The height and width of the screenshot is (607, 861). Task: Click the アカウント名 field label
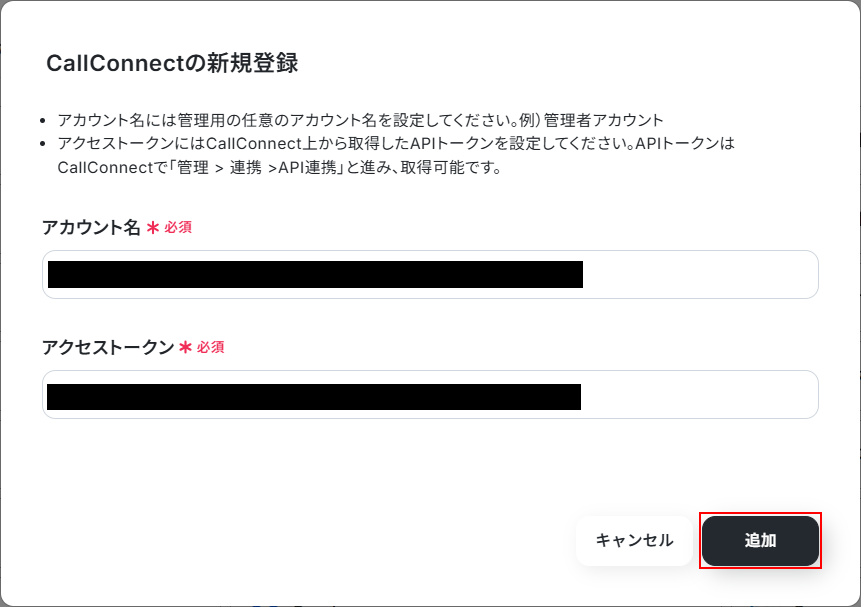[91, 227]
